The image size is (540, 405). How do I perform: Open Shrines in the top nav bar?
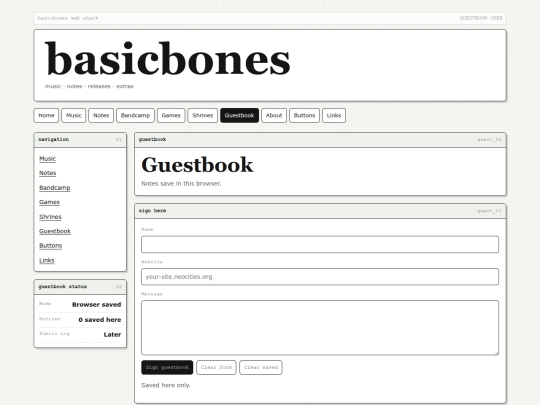coord(202,115)
